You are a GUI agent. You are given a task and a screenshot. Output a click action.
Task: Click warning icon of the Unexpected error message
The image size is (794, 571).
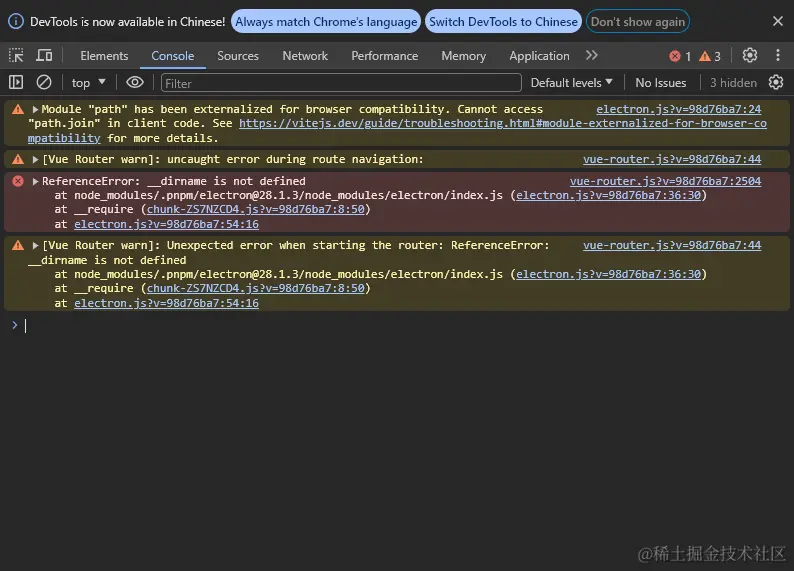[18, 246]
